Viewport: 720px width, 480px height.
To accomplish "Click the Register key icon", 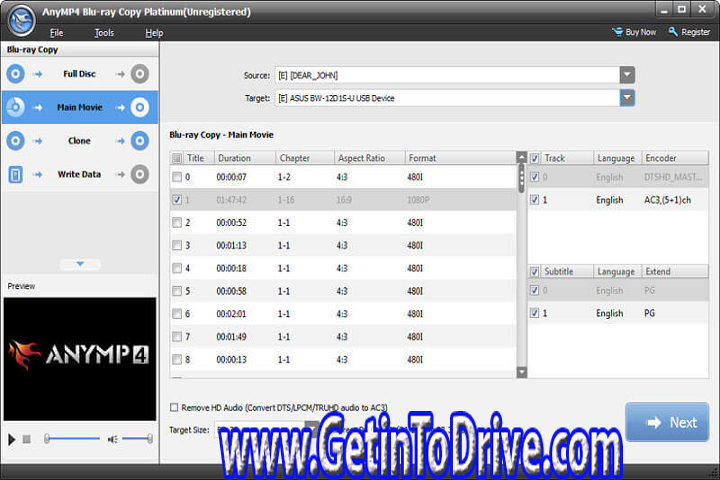I will pyautogui.click(x=673, y=32).
